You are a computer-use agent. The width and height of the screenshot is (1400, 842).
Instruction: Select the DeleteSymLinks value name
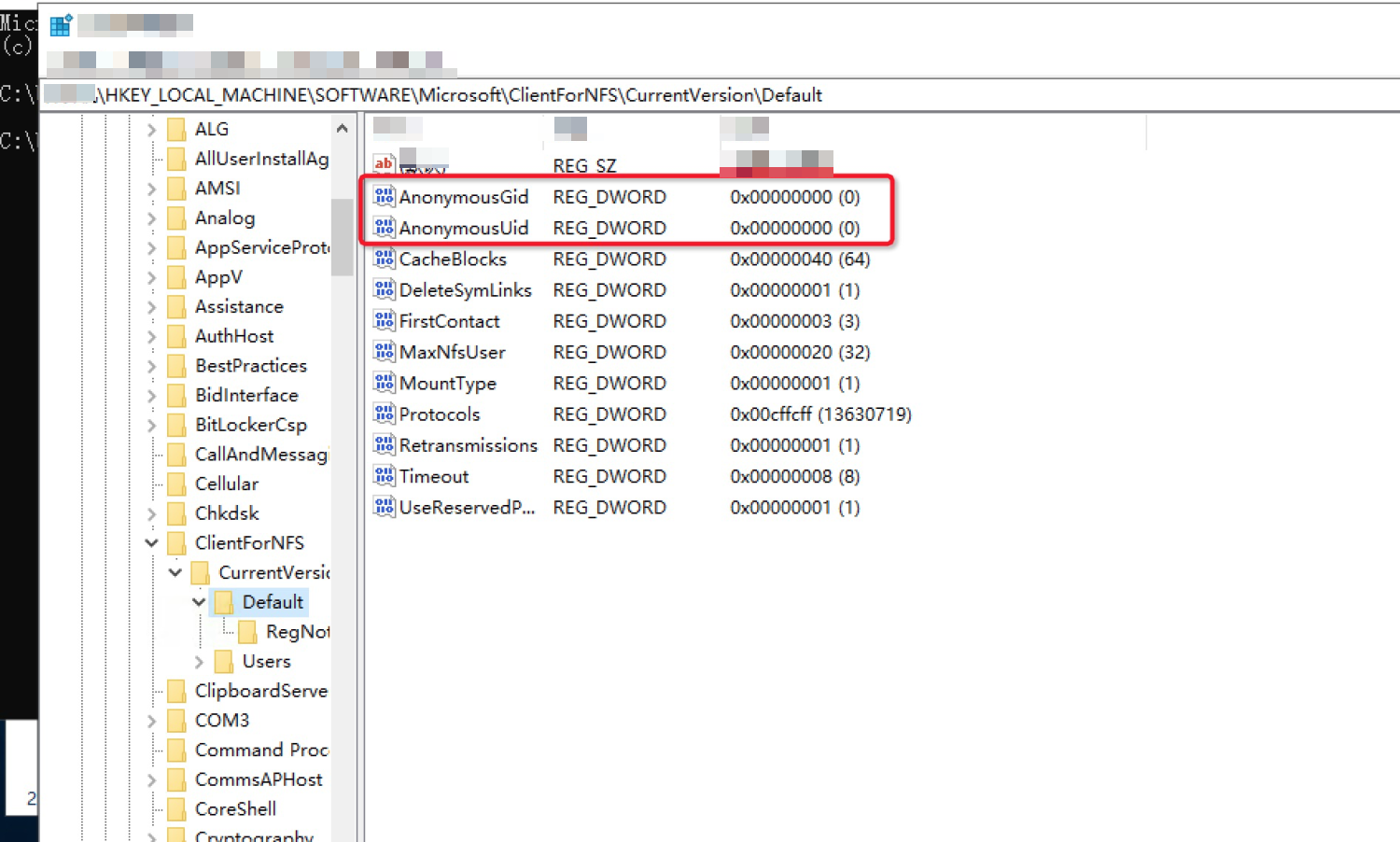[x=466, y=289]
